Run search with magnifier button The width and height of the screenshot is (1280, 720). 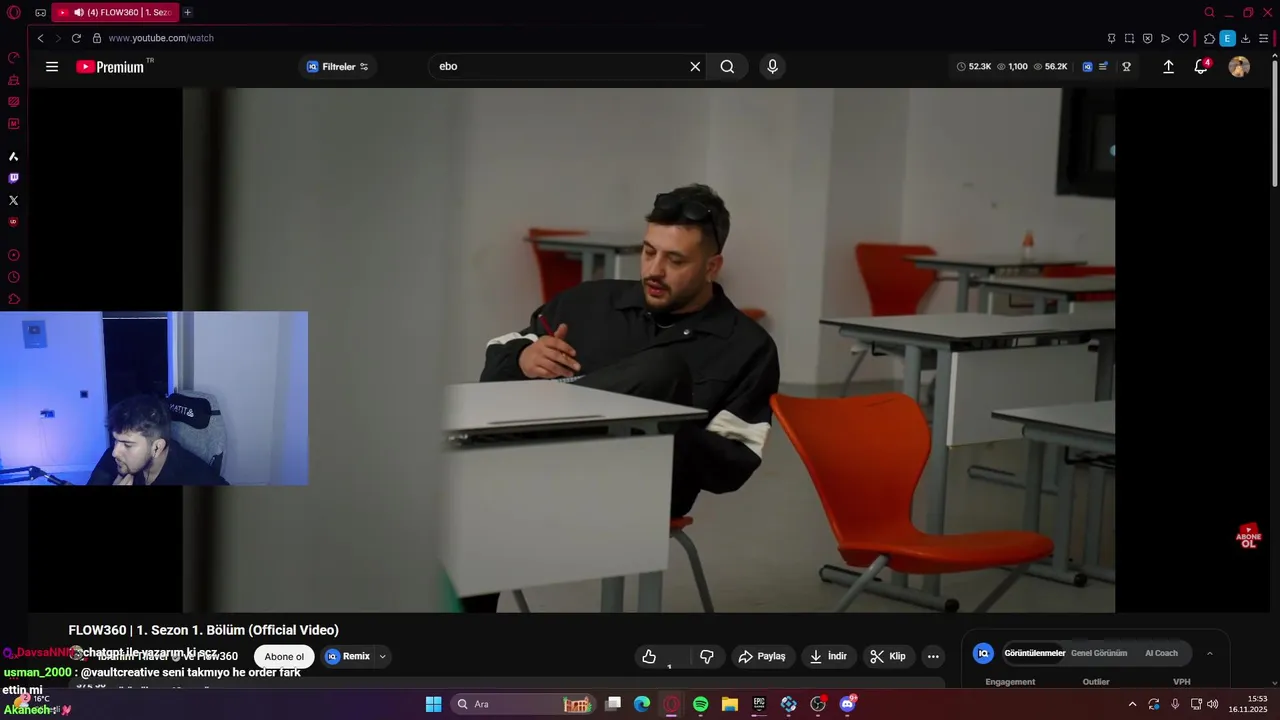coord(727,67)
